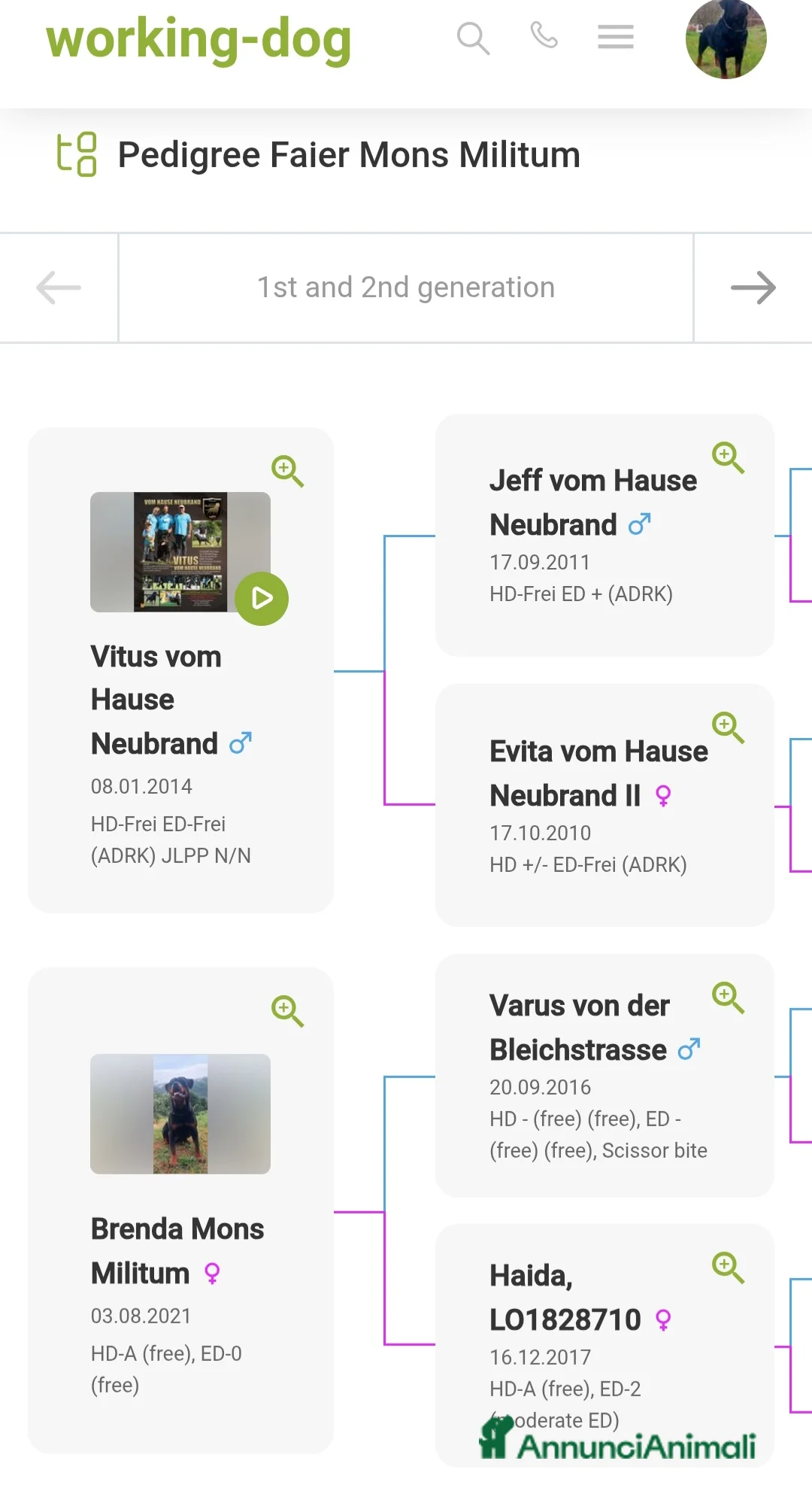Viewport: 812px width, 1485px height.
Task: Open the search magnifier icon in header
Action: 473,38
